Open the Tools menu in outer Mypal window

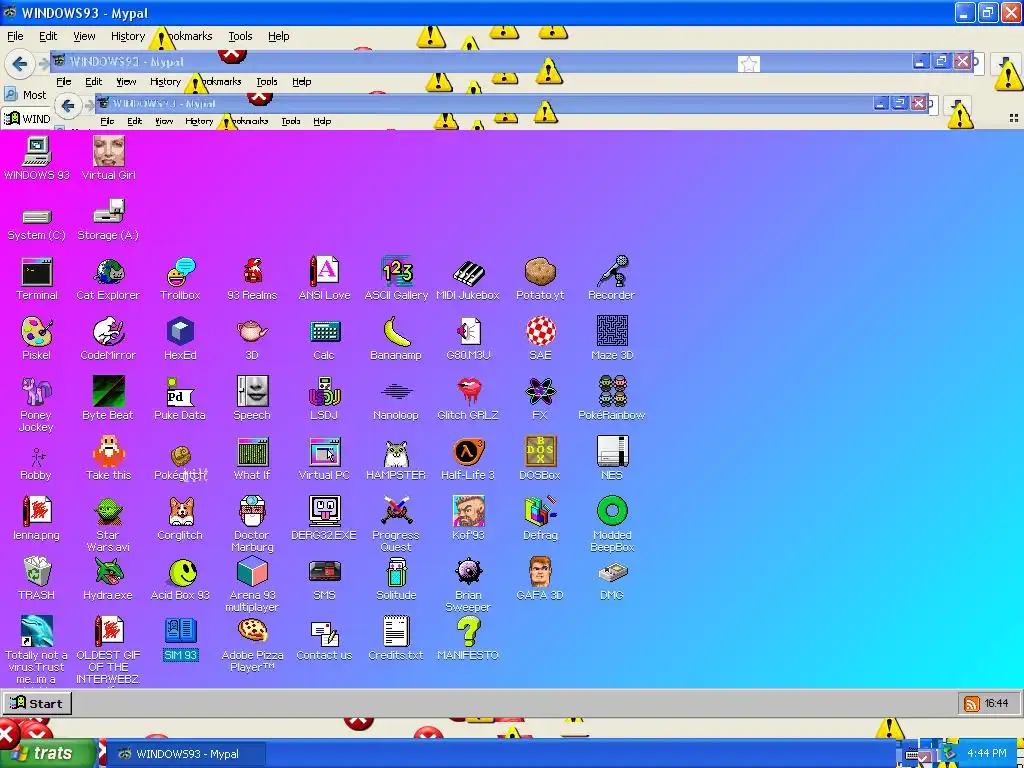pyautogui.click(x=240, y=36)
